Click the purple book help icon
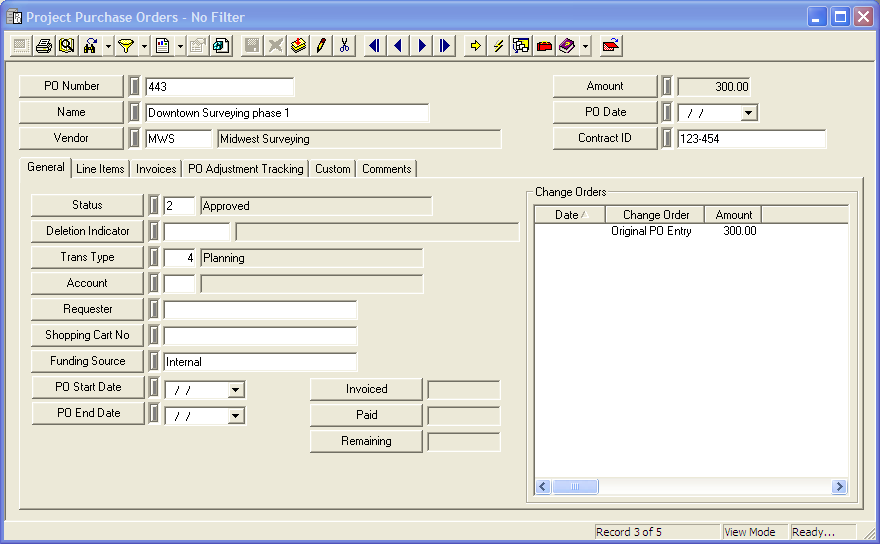This screenshot has height=544, width=880. click(x=567, y=45)
